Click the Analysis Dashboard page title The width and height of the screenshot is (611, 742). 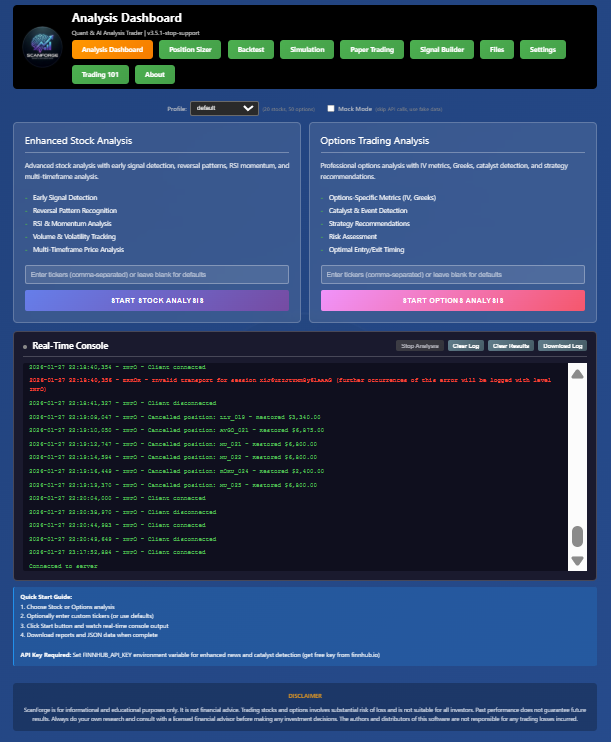click(x=127, y=18)
